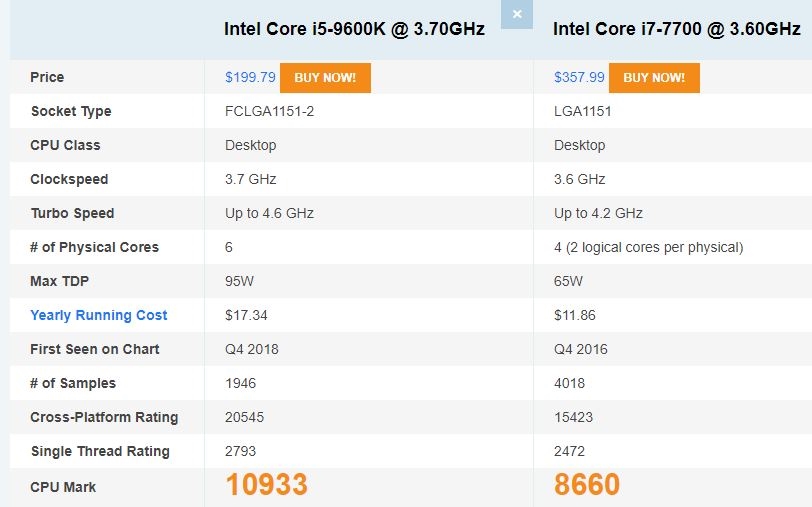Viewport: 812px width, 507px height.
Task: Click the Max TDP 65W value
Action: tap(568, 281)
